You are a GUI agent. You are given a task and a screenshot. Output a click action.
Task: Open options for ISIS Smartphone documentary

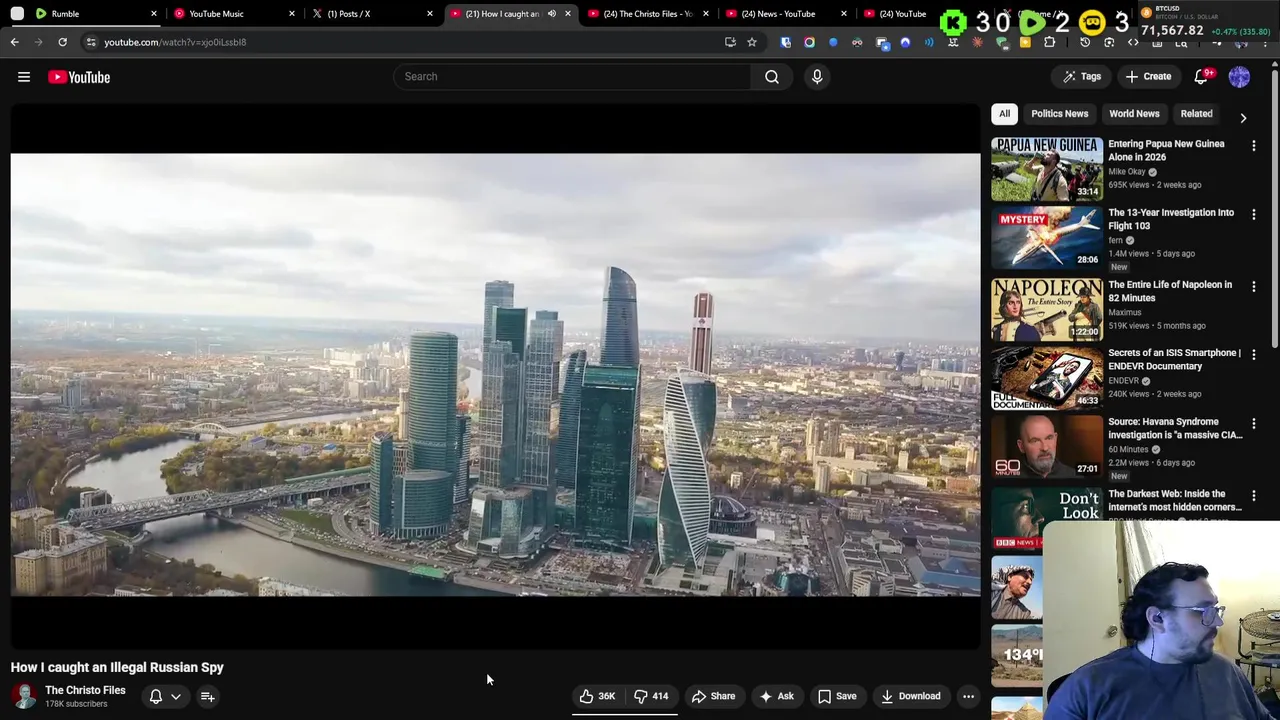[1254, 355]
